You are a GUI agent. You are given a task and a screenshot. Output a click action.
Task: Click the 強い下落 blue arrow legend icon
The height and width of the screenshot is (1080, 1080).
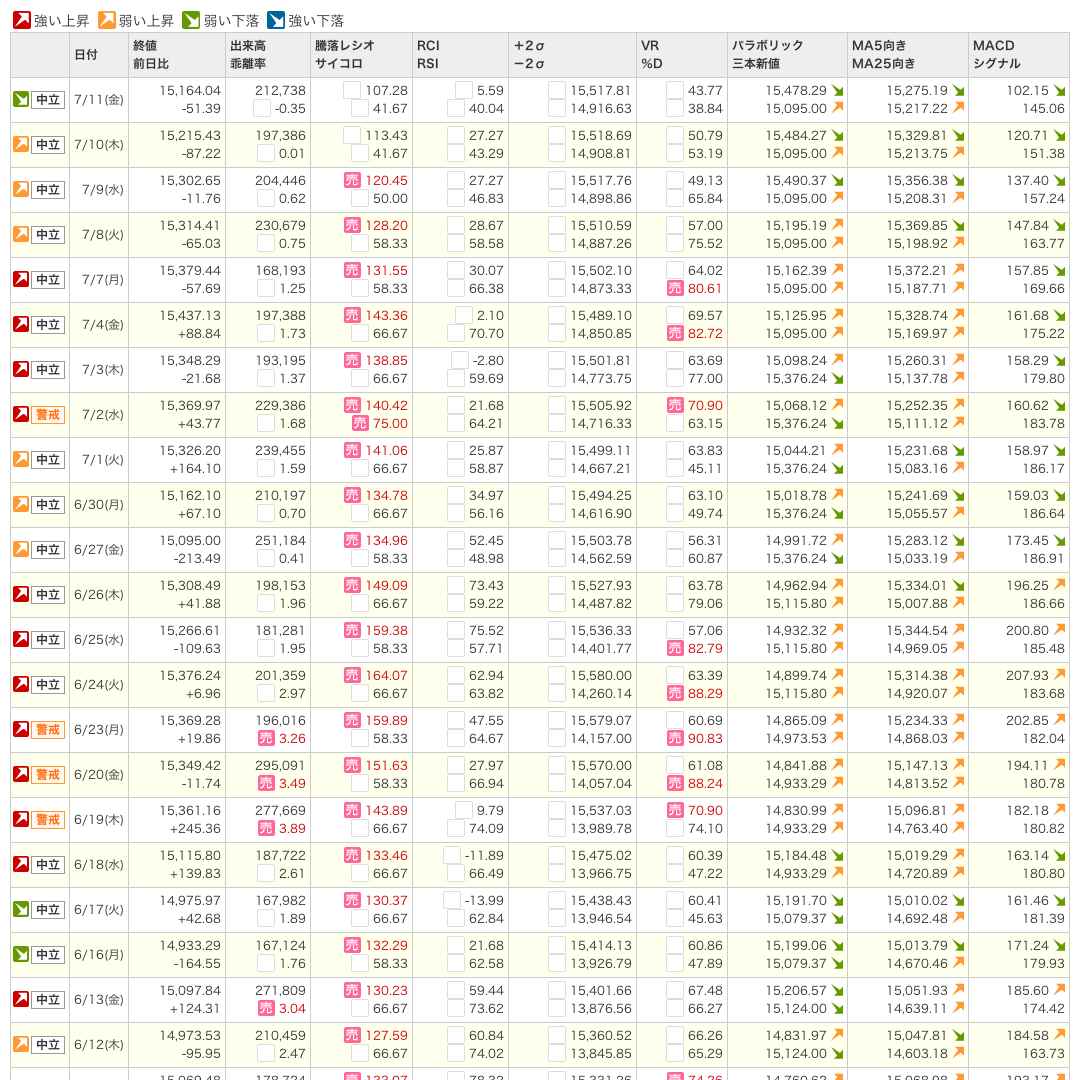coord(276,20)
